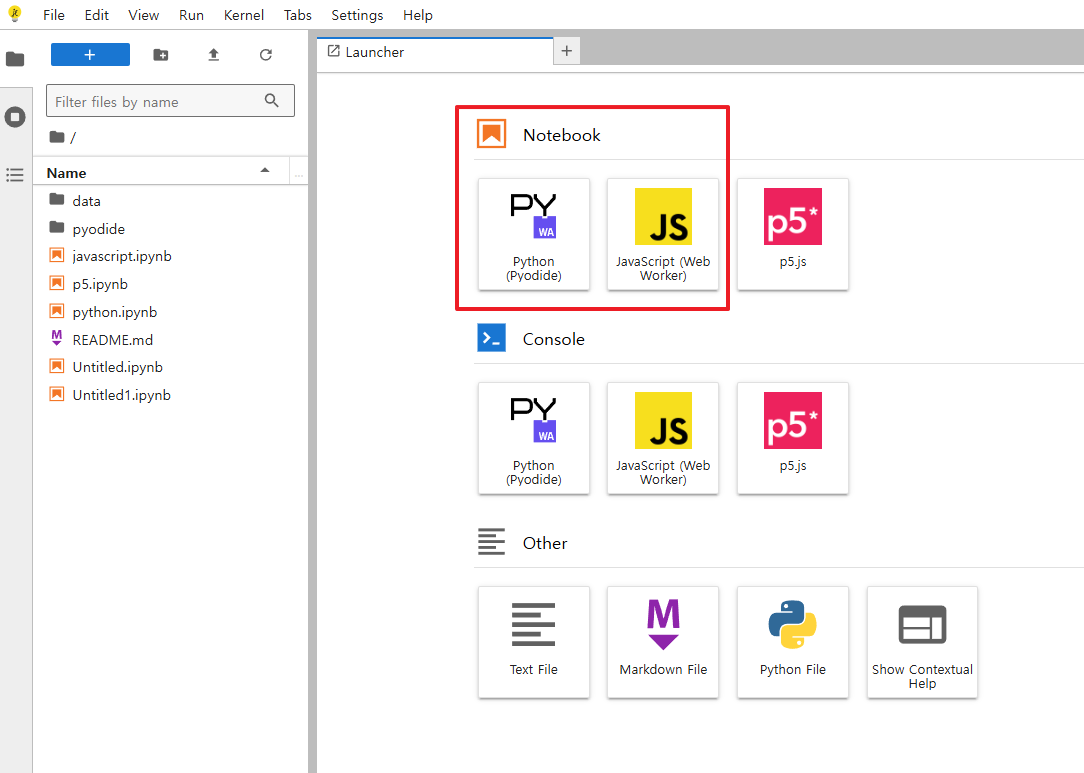Select p5.ipynb in the file list
This screenshot has width=1084, height=773.
coord(170,283)
